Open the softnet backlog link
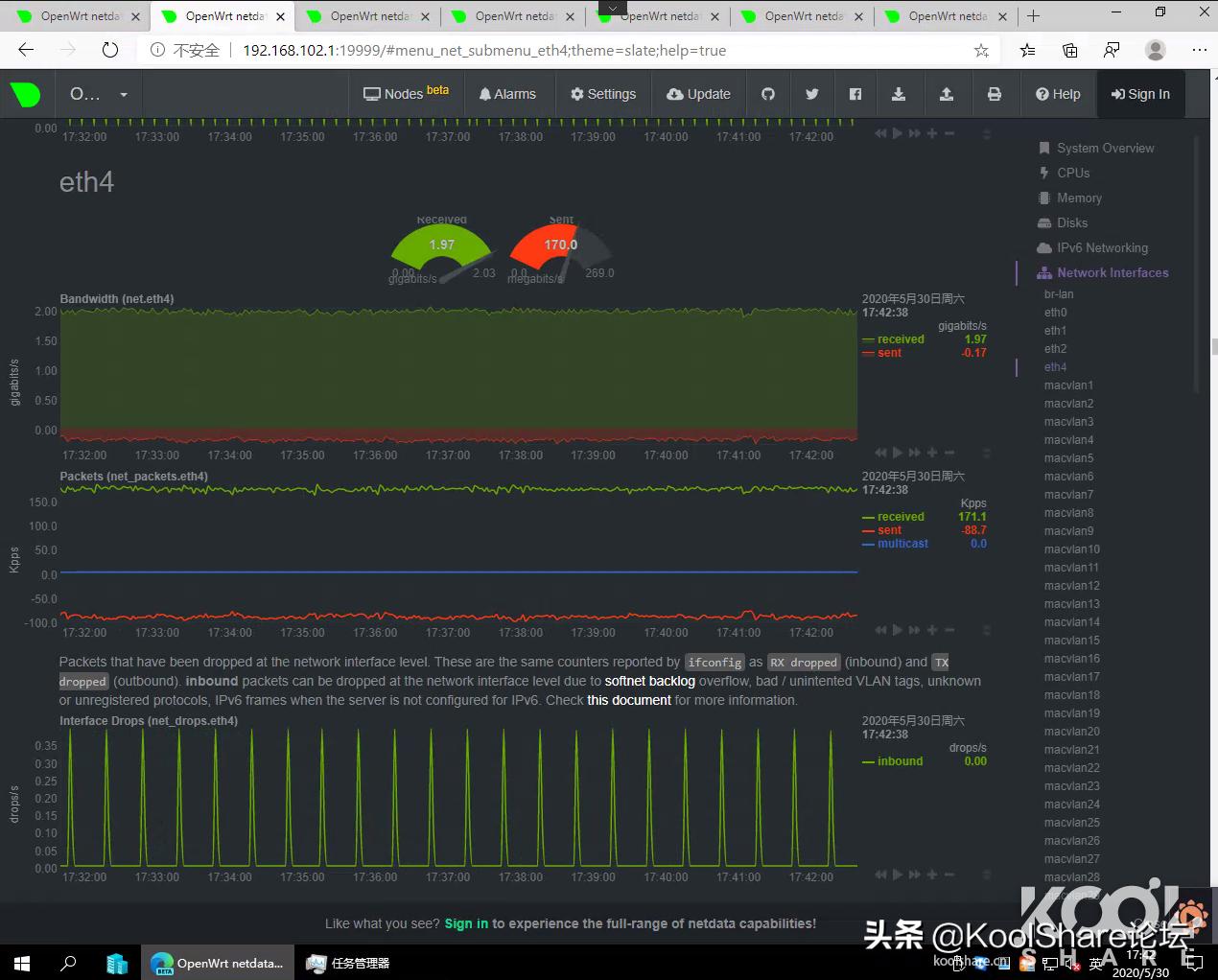This screenshot has width=1218, height=980. 649,681
